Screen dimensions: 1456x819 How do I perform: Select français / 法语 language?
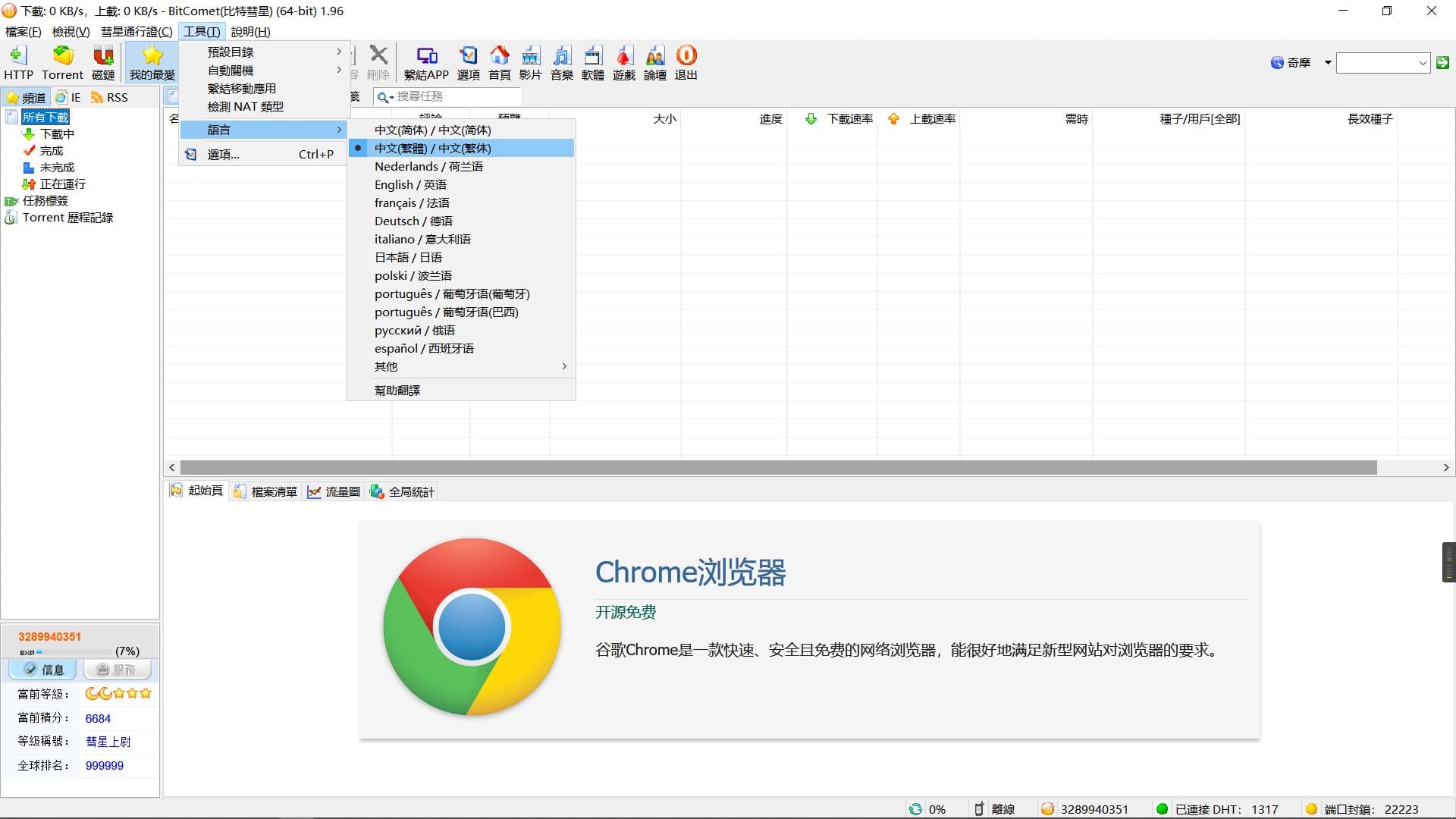[x=461, y=203]
